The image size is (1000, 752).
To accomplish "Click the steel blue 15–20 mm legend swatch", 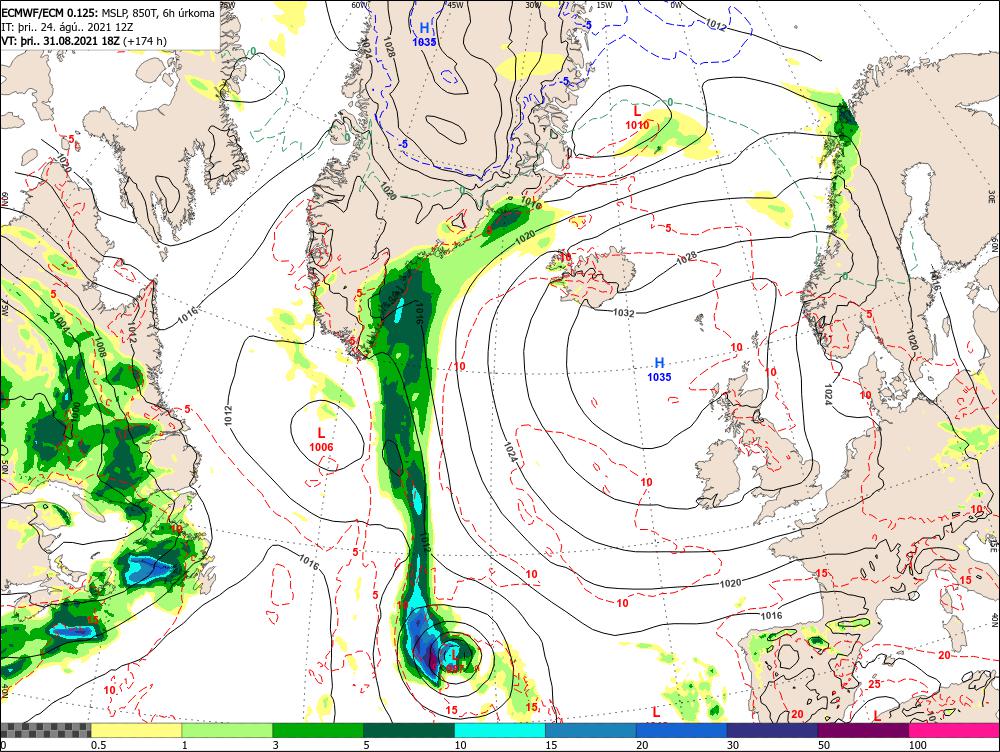I will point(591,730).
